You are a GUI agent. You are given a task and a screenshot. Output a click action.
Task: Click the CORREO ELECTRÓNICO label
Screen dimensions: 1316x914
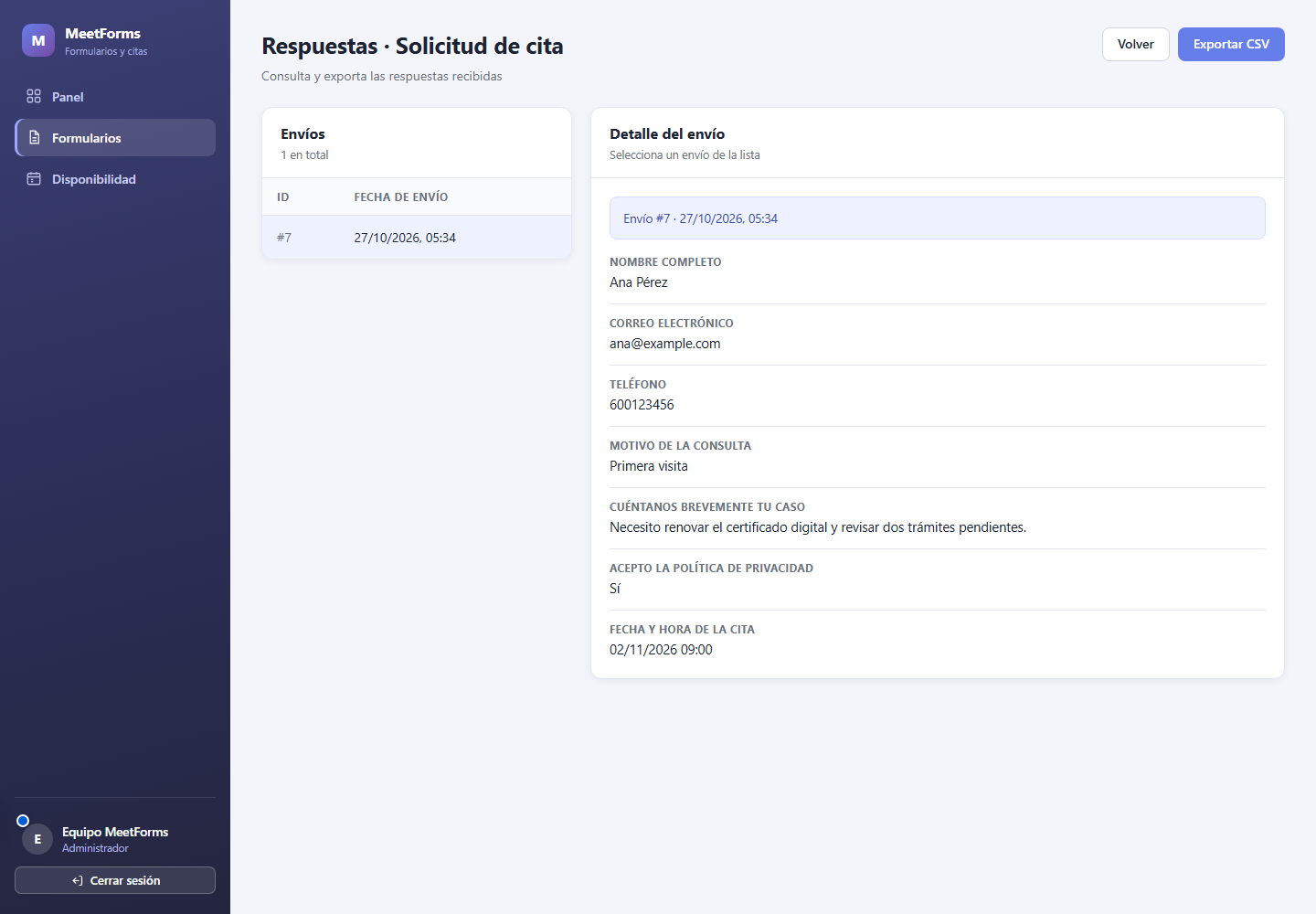[672, 324]
